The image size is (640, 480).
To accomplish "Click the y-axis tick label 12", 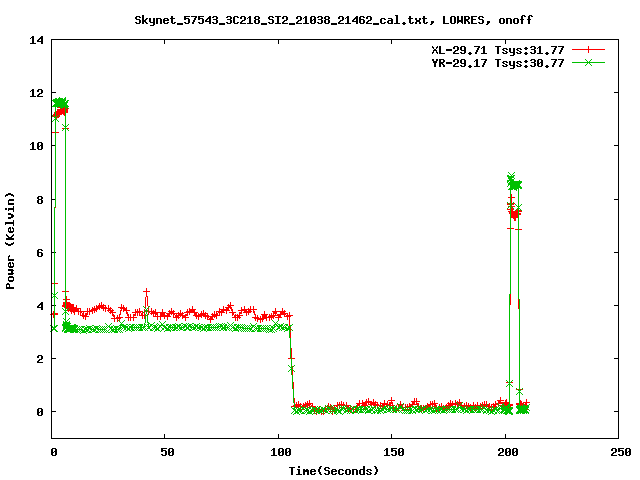I will (37, 93).
